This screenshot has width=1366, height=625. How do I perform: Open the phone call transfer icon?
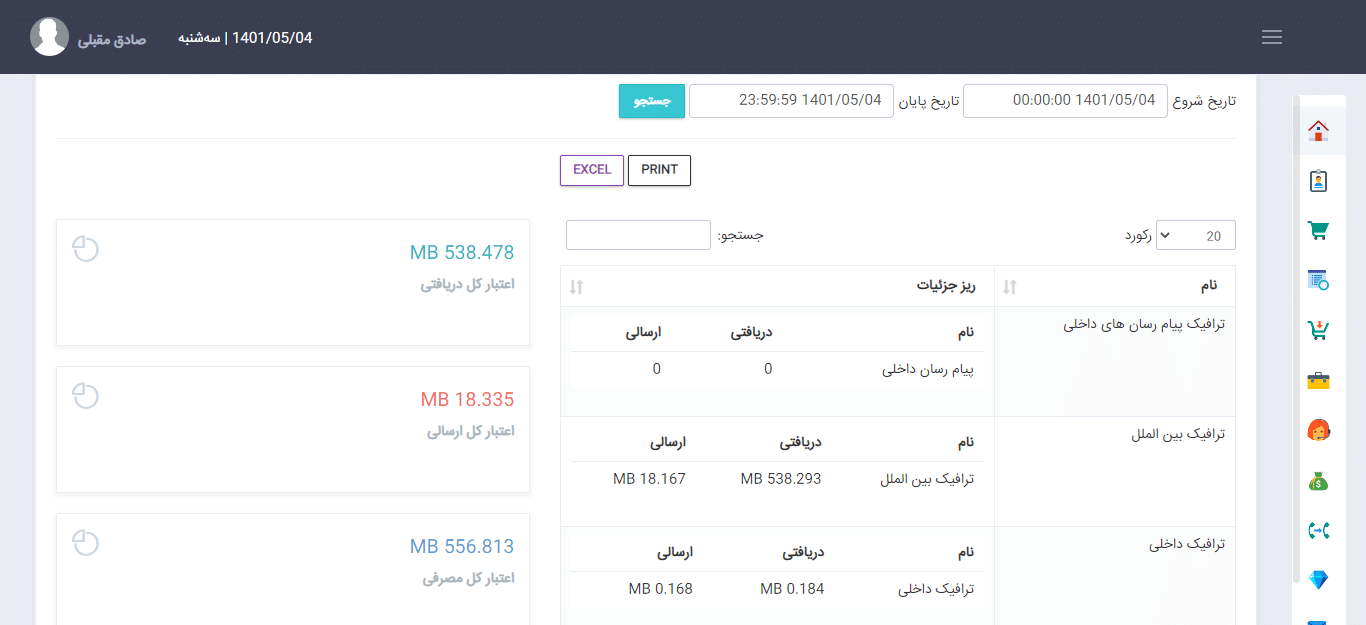click(x=1318, y=531)
